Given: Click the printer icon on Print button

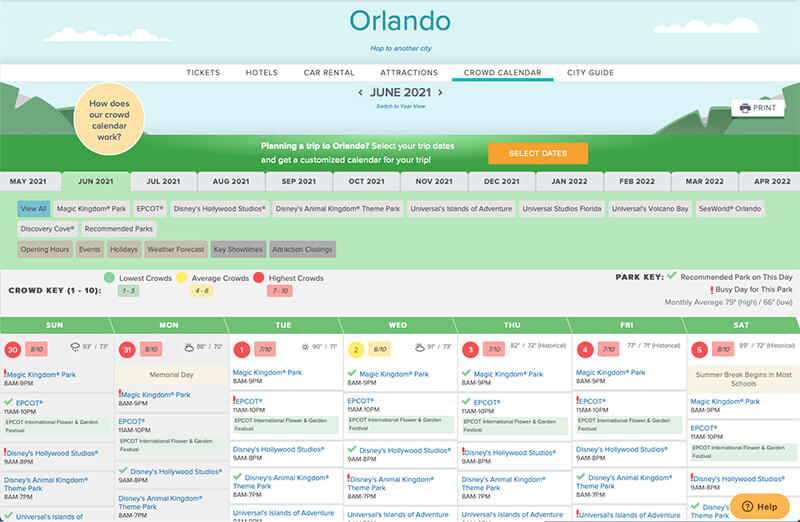Looking at the screenshot, I should [745, 108].
